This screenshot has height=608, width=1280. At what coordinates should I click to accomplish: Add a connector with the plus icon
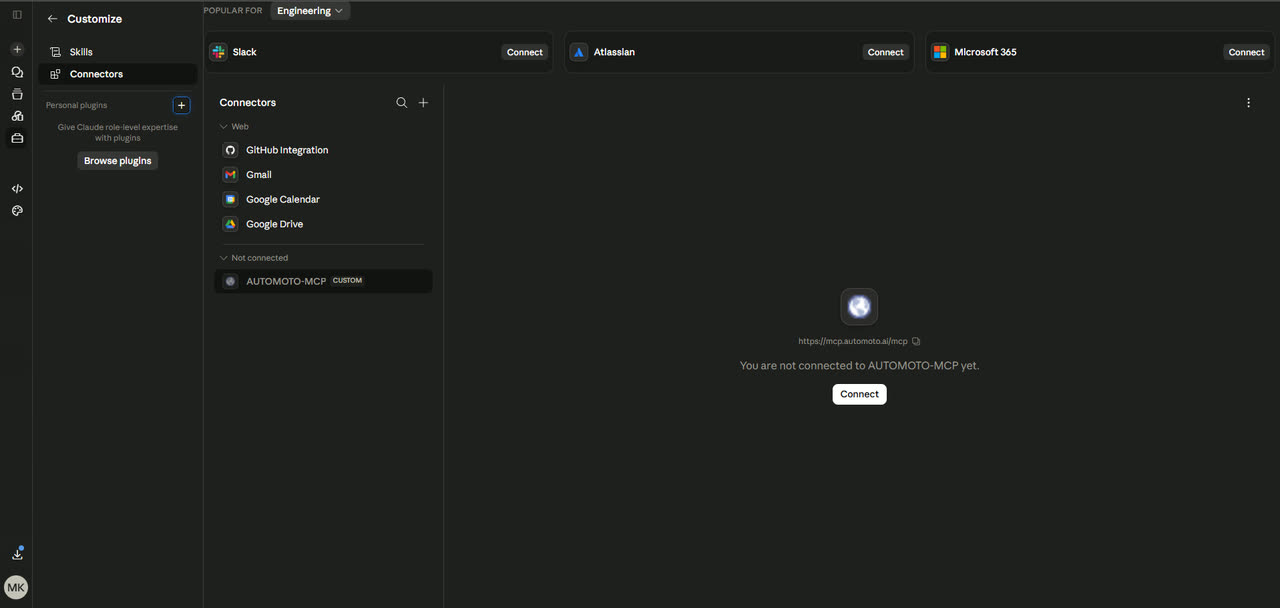point(423,103)
